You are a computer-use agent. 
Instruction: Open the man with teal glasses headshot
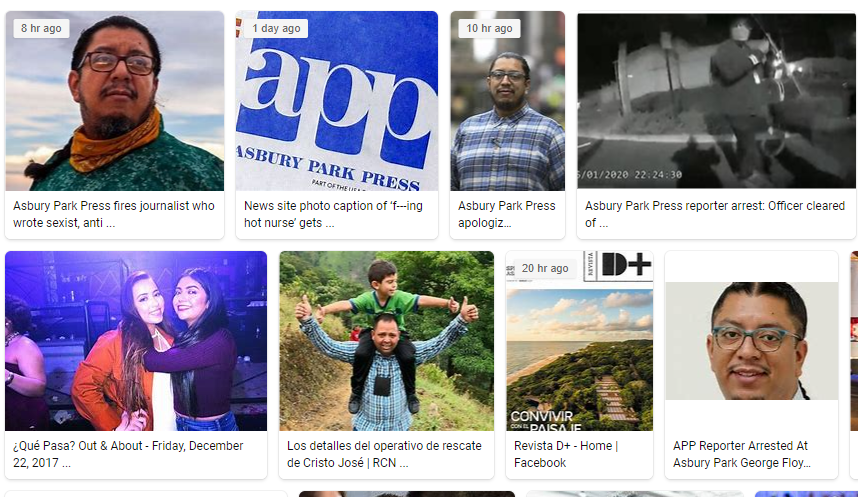[751, 340]
